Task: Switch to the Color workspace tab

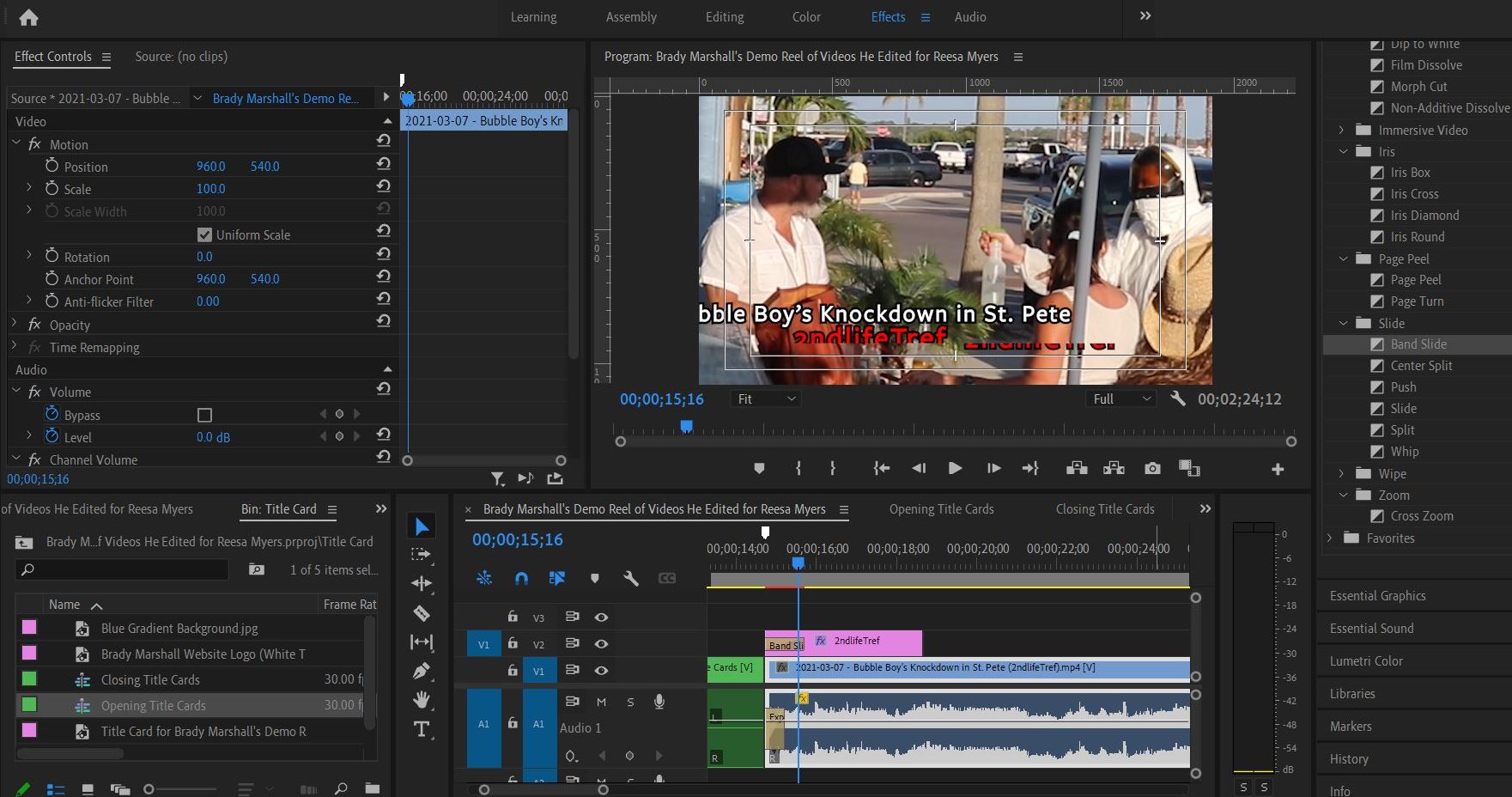Action: pos(806,17)
